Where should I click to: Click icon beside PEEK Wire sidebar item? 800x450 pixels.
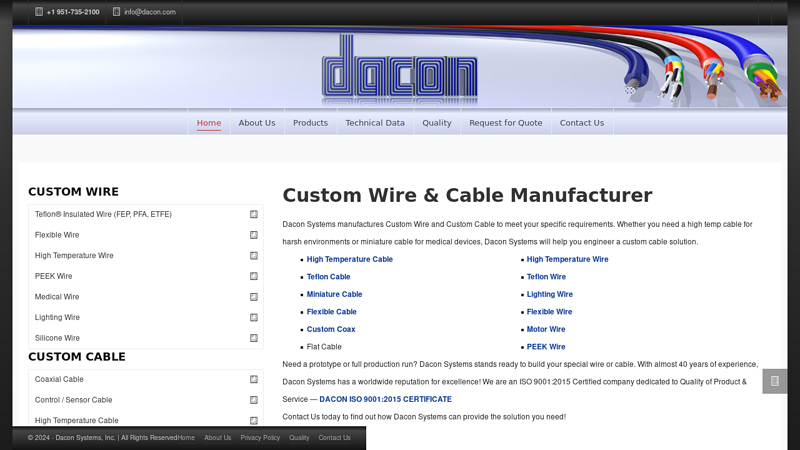pyautogui.click(x=254, y=276)
